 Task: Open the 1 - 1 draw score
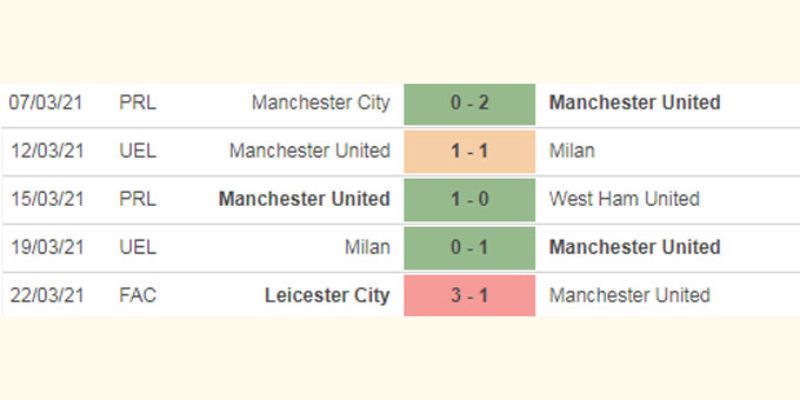(469, 152)
